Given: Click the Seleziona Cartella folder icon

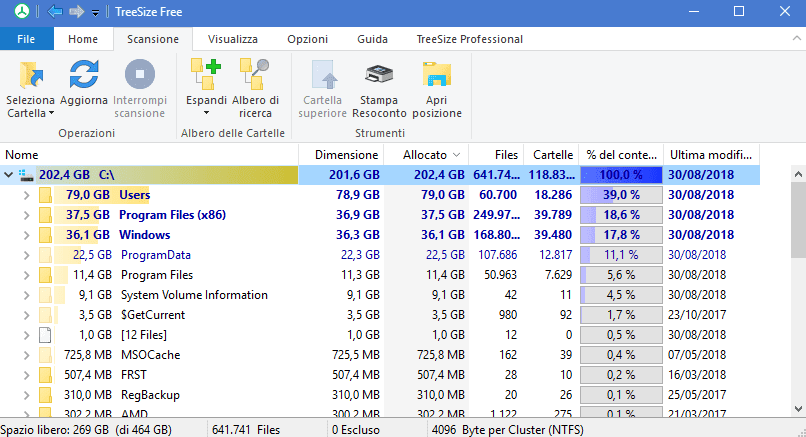Looking at the screenshot, I should click(30, 77).
